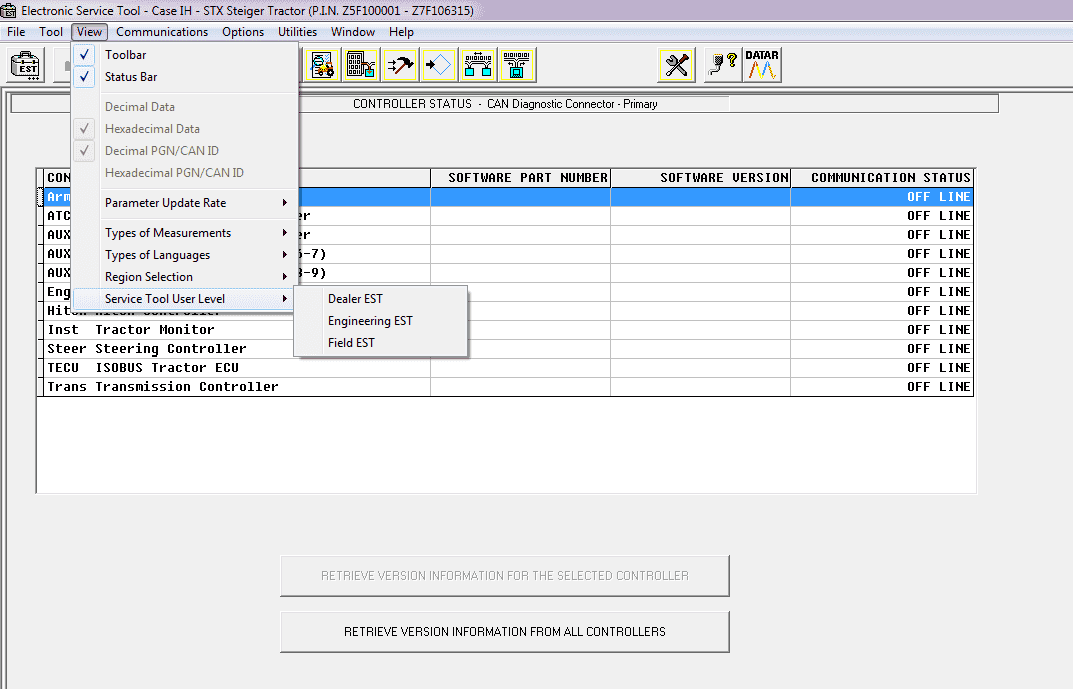Click the wrench and screwdriver icon
This screenshot has height=689, width=1073.
pos(676,65)
